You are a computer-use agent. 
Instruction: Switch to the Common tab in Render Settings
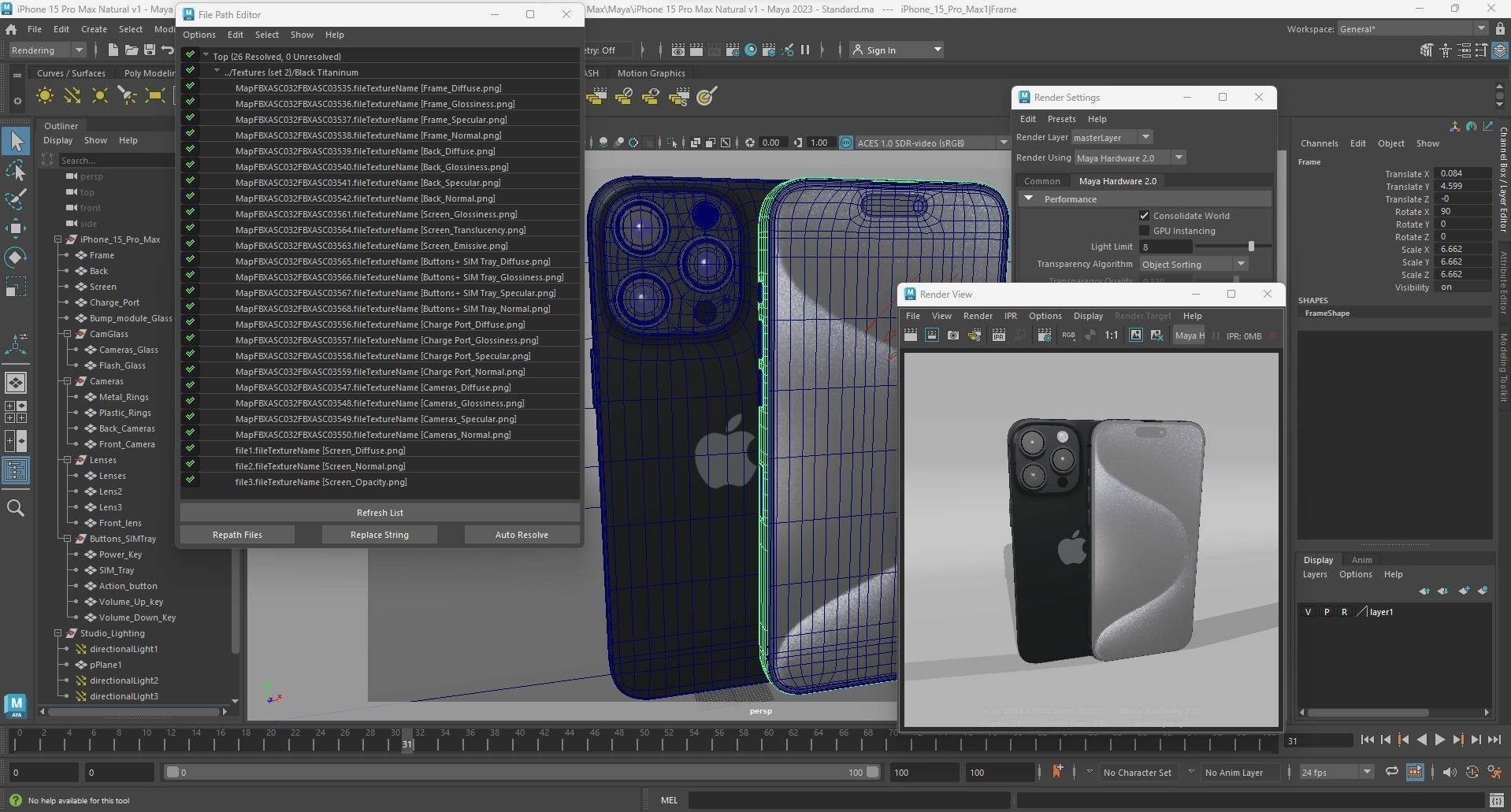[x=1041, y=181]
